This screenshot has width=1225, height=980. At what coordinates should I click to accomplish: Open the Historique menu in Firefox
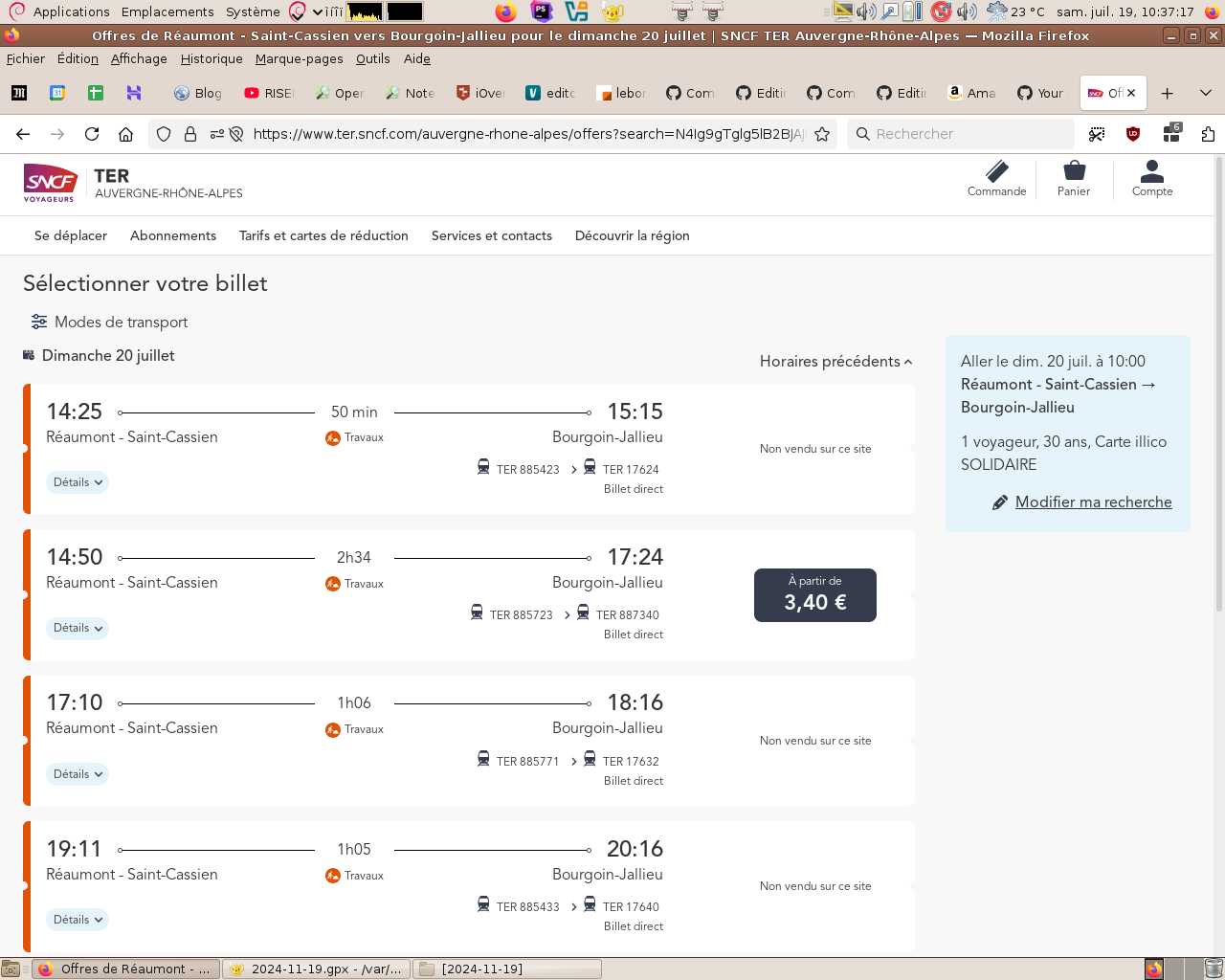pyautogui.click(x=212, y=58)
